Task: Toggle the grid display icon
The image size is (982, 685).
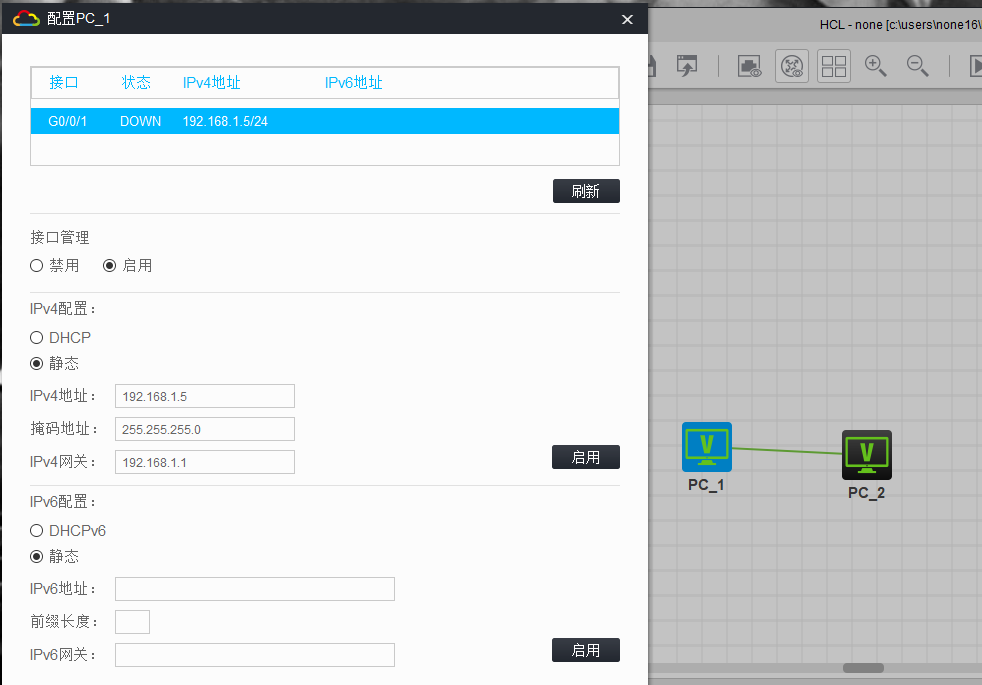Action: (x=834, y=66)
